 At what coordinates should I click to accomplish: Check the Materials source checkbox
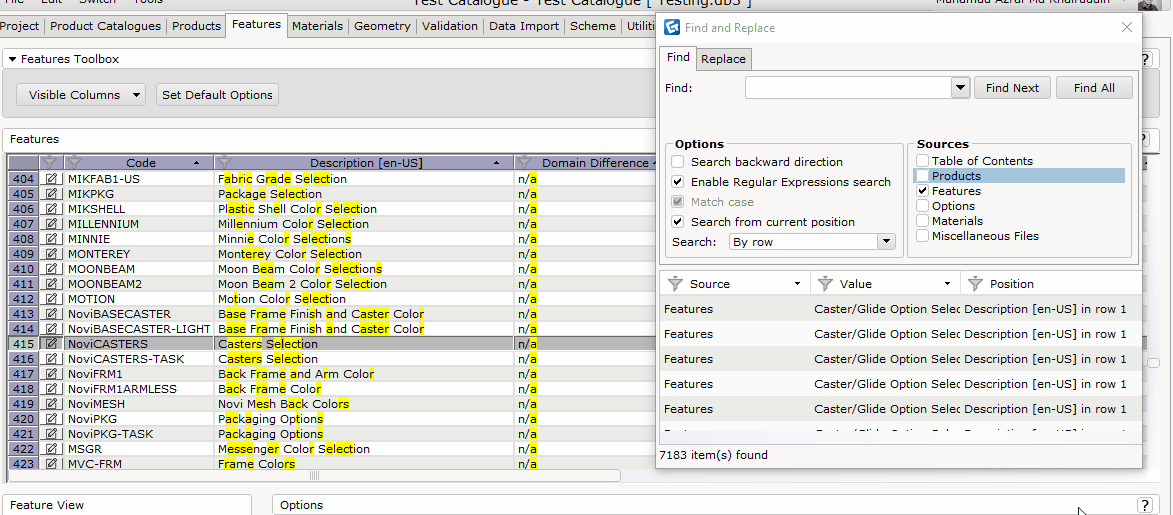(x=923, y=221)
